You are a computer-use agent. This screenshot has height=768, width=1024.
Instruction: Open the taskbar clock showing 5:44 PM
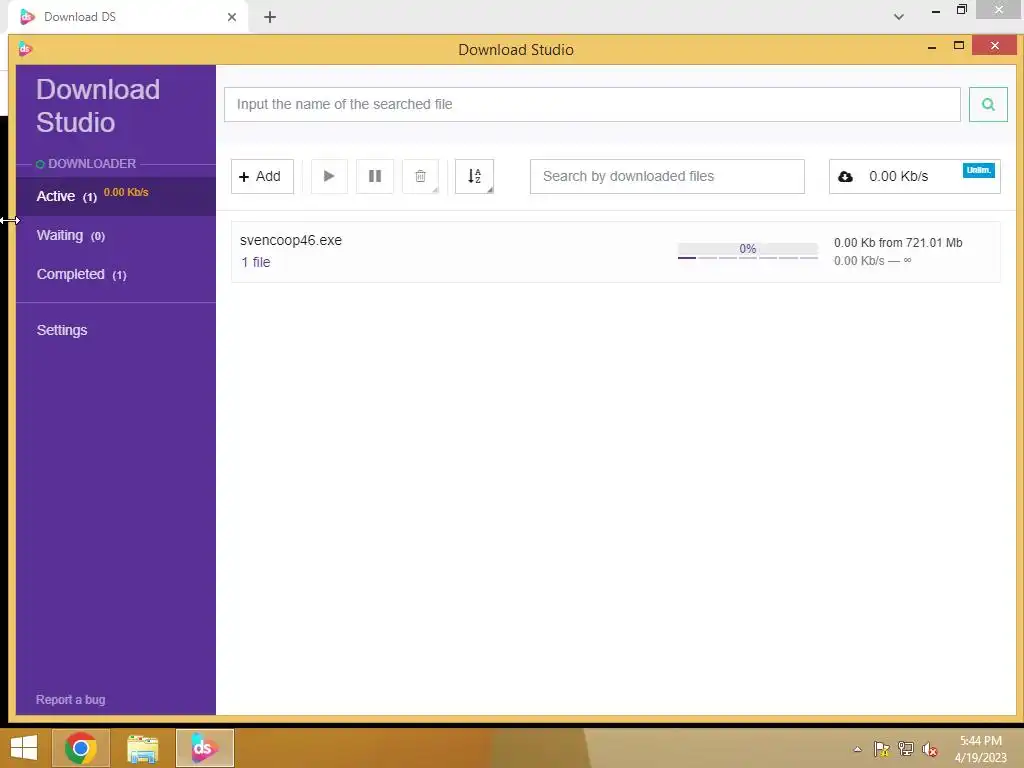point(981,749)
